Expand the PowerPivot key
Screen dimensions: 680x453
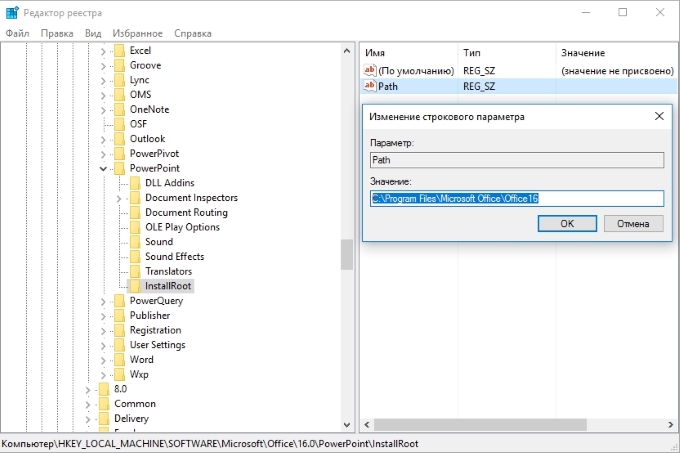103,154
